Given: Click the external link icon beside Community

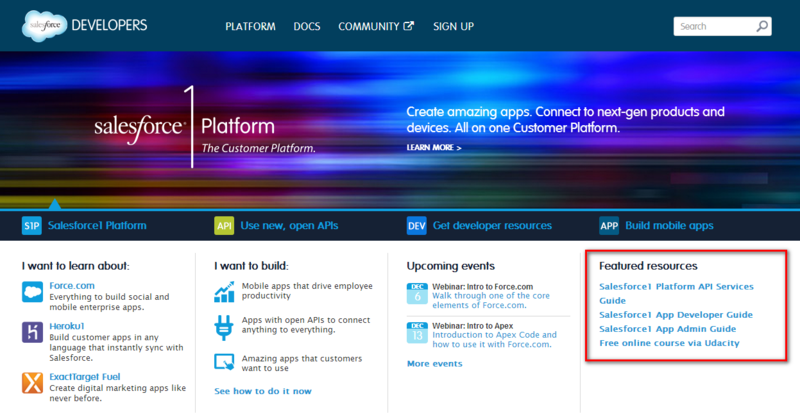Looking at the screenshot, I should click(x=409, y=26).
